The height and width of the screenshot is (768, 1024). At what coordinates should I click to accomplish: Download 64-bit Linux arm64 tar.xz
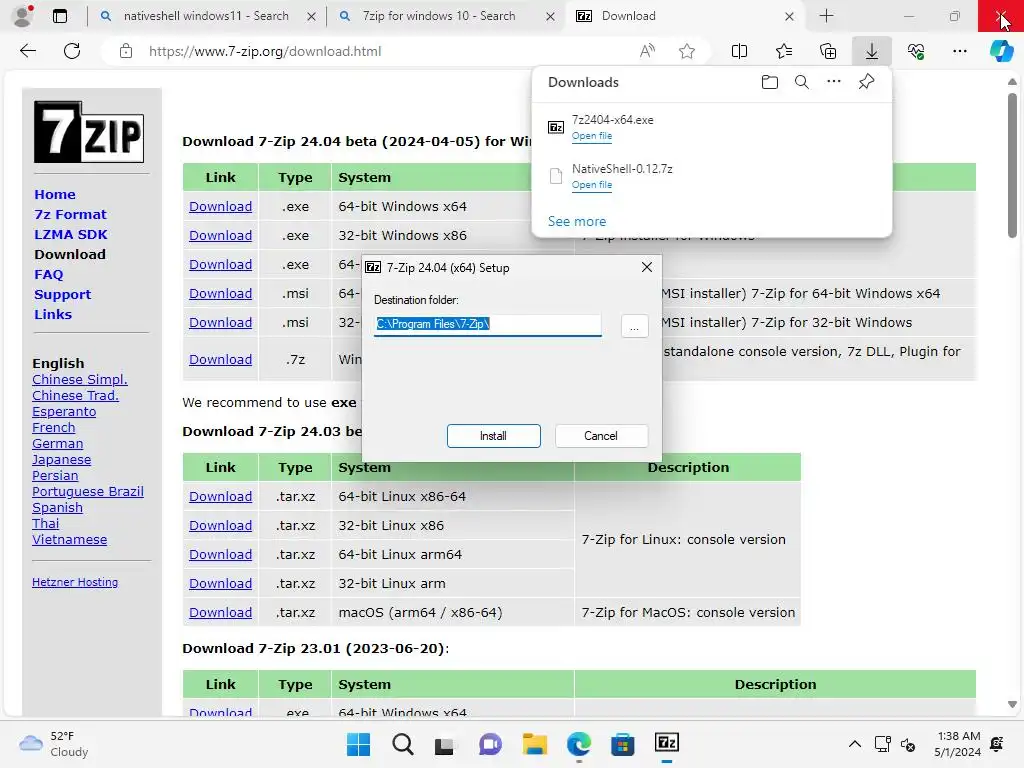[220, 554]
